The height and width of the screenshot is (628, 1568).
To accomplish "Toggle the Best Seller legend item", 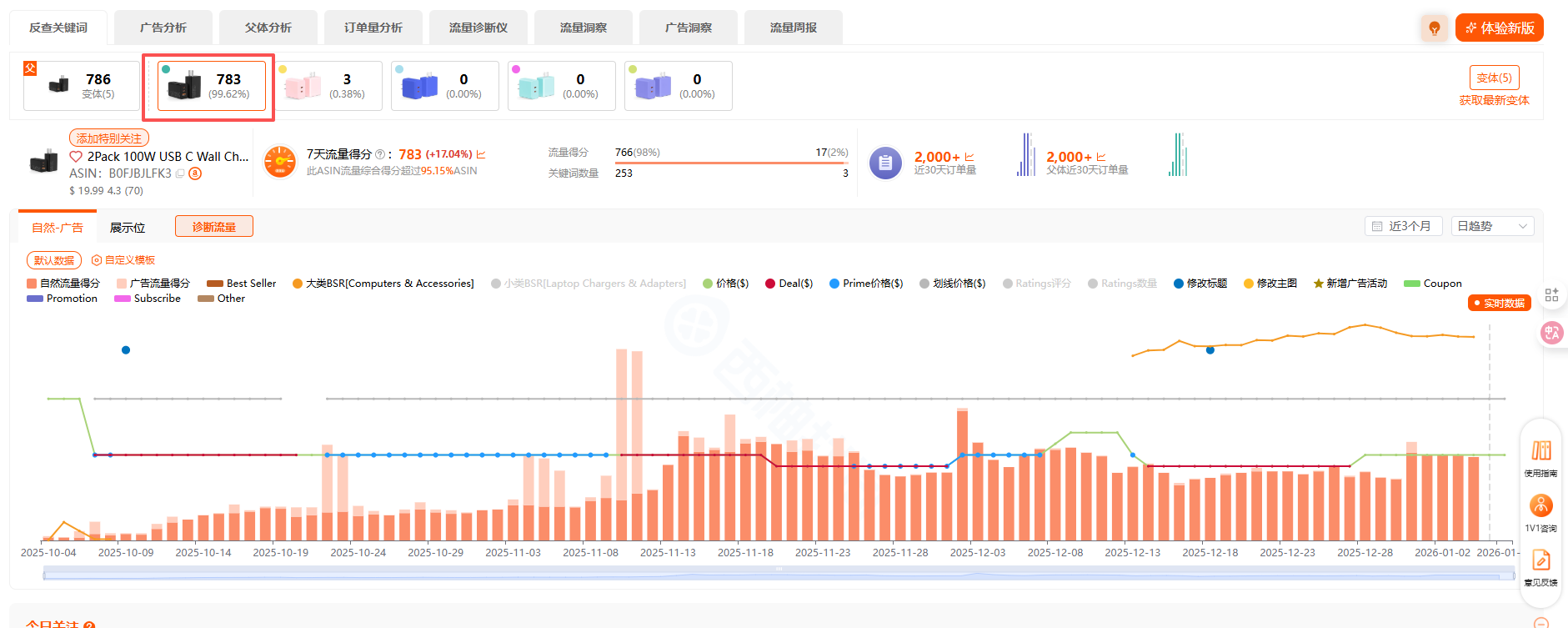I will point(242,284).
